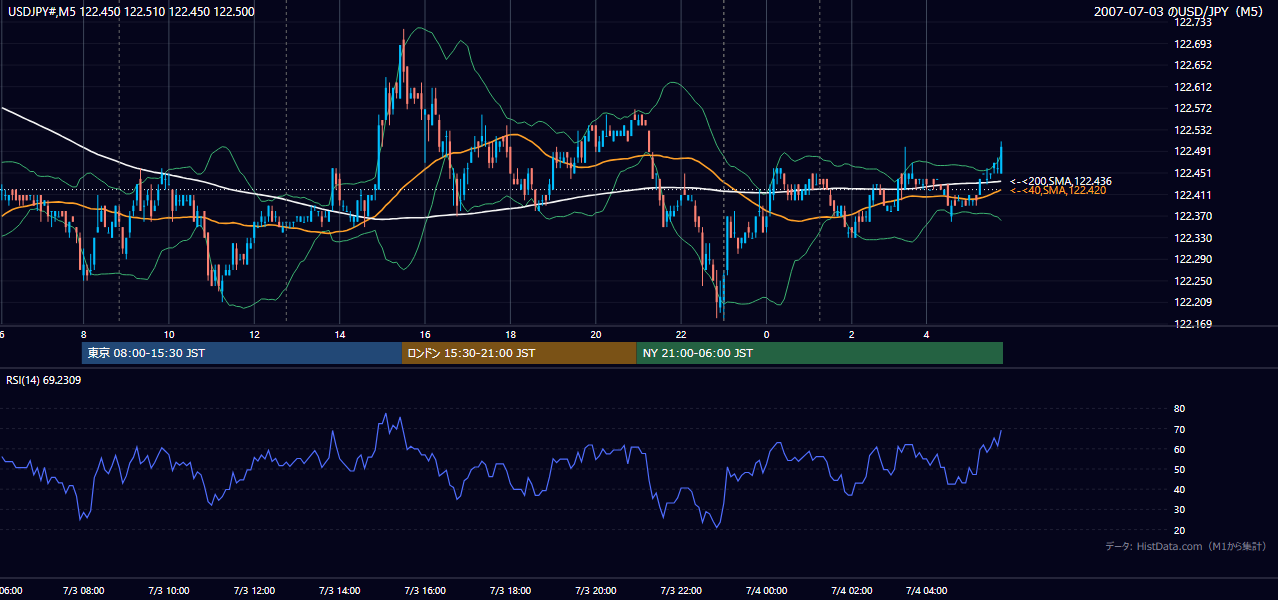Viewport: 1278px width, 600px height.
Task: Click price axis value 122.652
Action: pos(1194,66)
